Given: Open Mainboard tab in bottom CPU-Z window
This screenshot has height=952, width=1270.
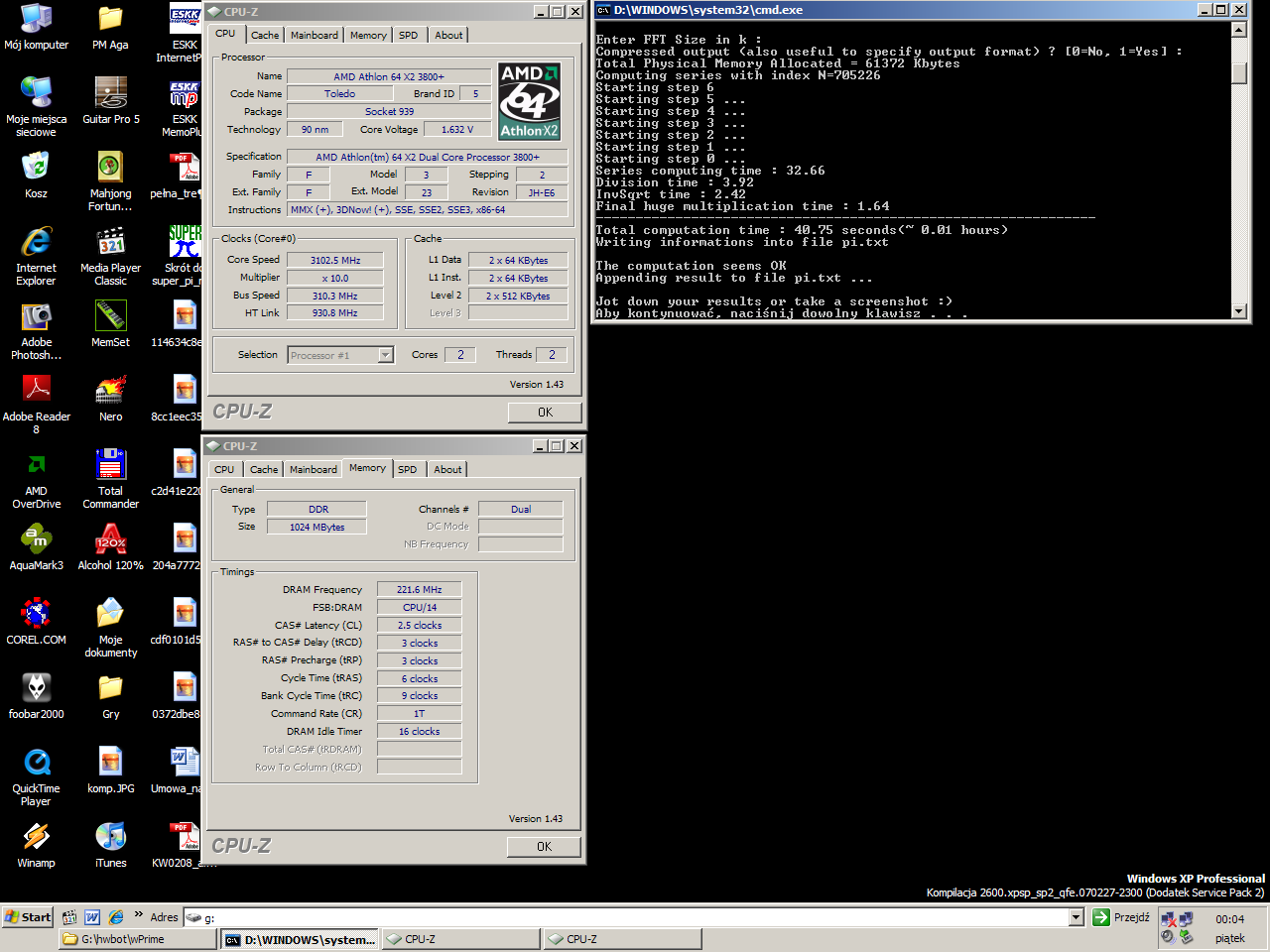Looking at the screenshot, I should click(x=314, y=469).
